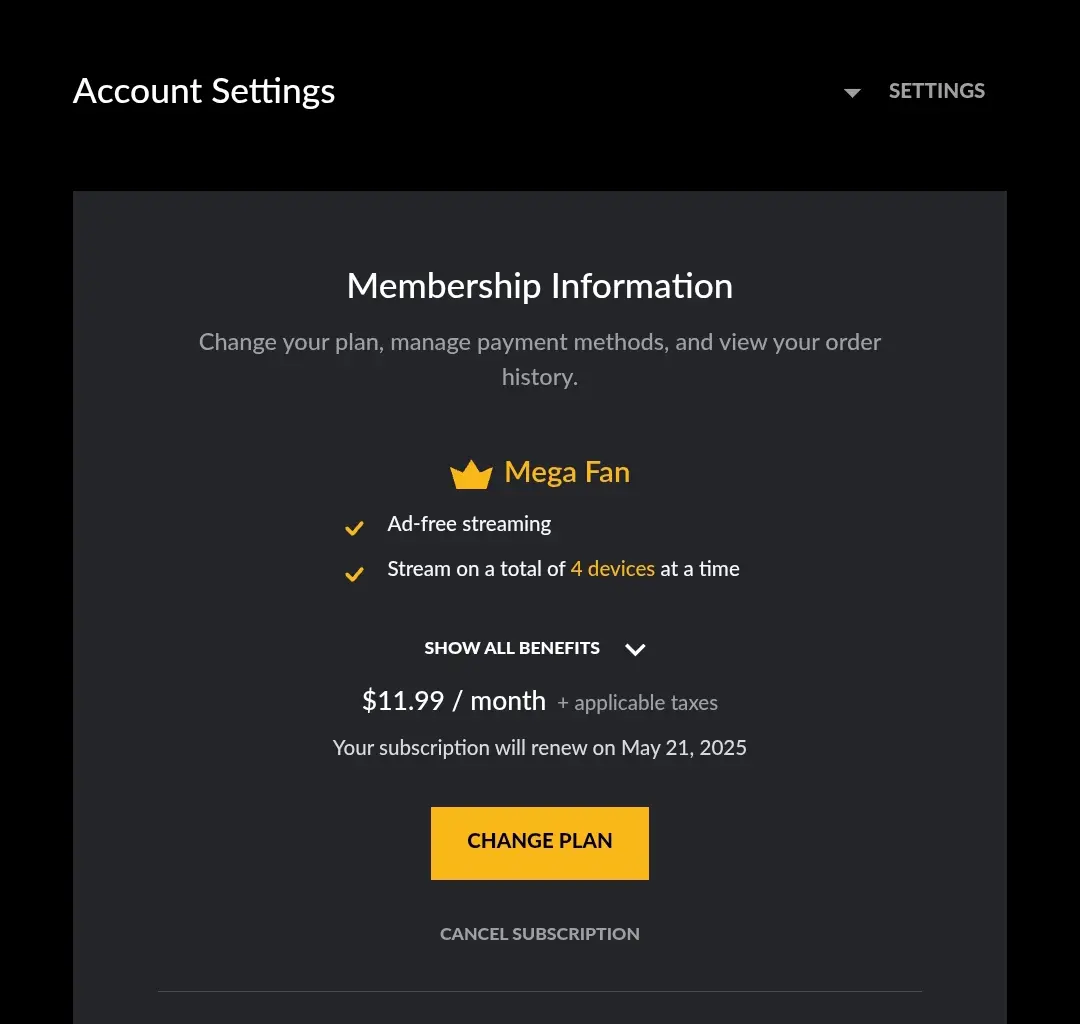Click the Membership Information heading
Screen dimensions: 1080x1024
[x=540, y=286]
